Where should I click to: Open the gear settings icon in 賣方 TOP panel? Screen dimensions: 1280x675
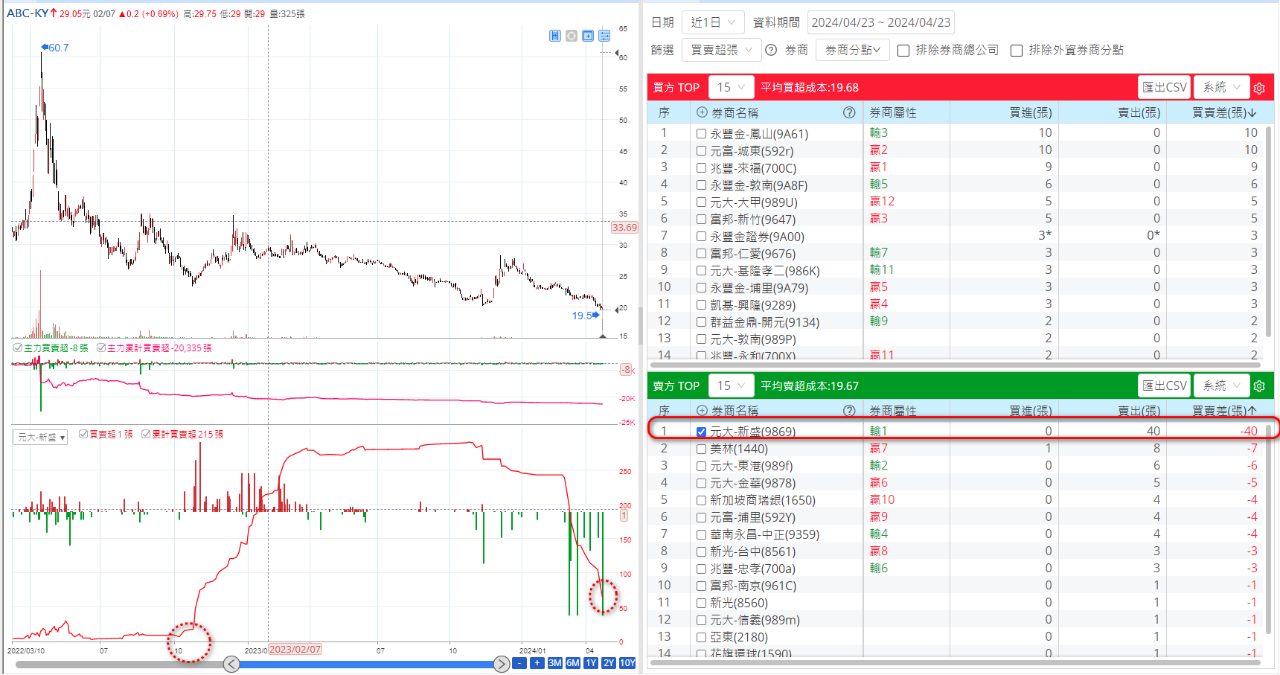pyautogui.click(x=1258, y=385)
